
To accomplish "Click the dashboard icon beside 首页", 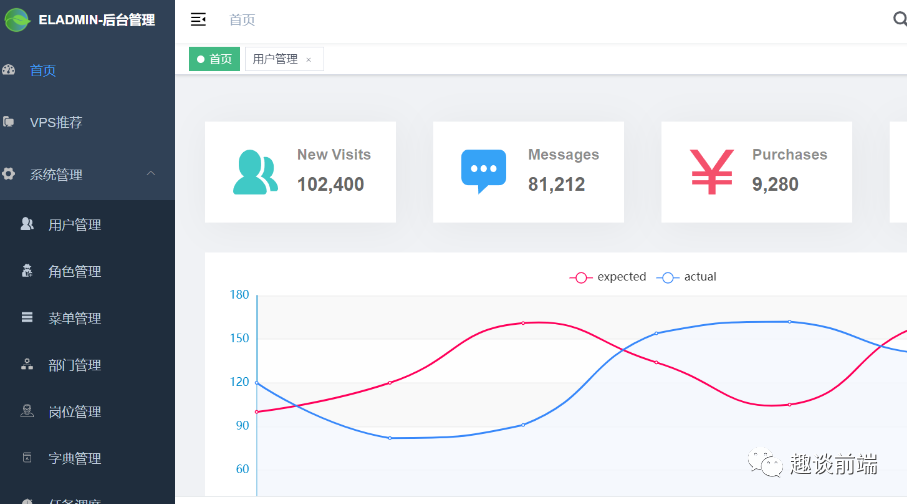I will point(9,70).
